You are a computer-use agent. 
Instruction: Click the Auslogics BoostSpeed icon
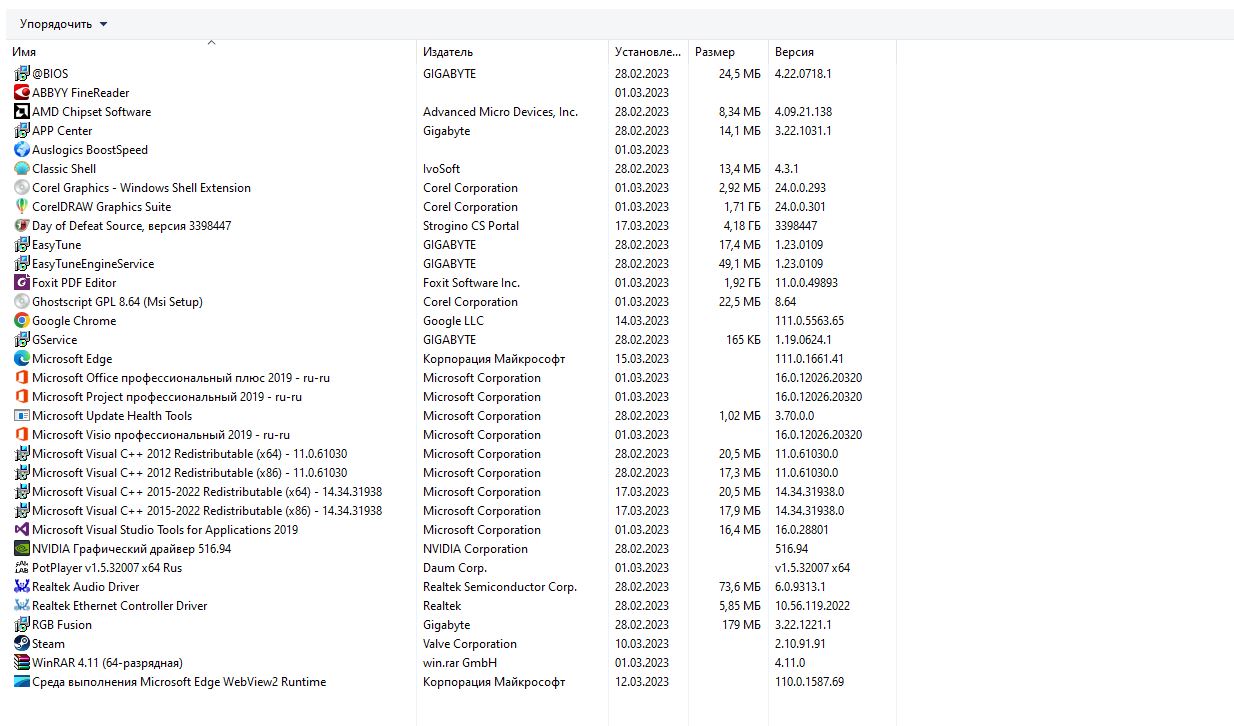tap(22, 149)
